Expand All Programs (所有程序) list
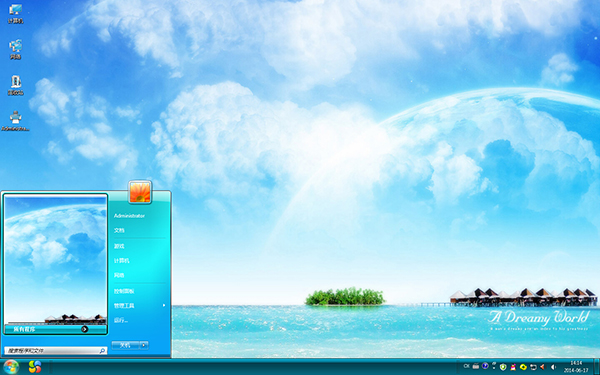Screen dimensions: 600x375 pos(55,329)
